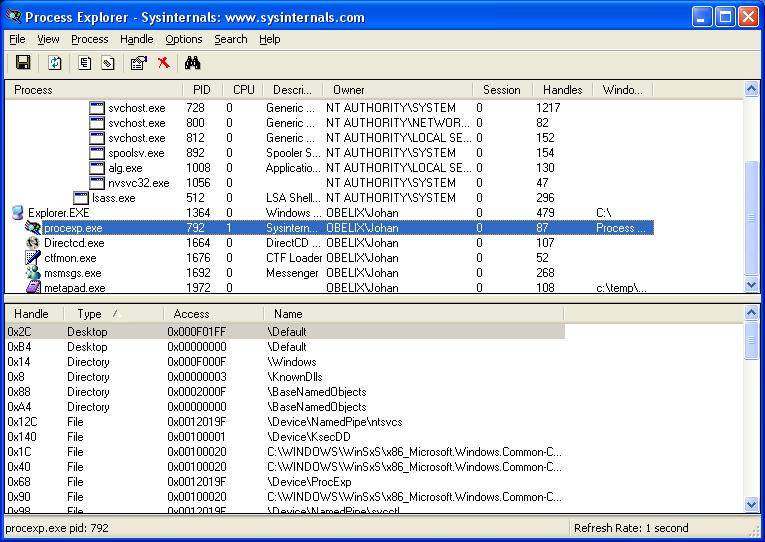
Task: Click the handle list scrollbar thumb
Action: [x=751, y=340]
